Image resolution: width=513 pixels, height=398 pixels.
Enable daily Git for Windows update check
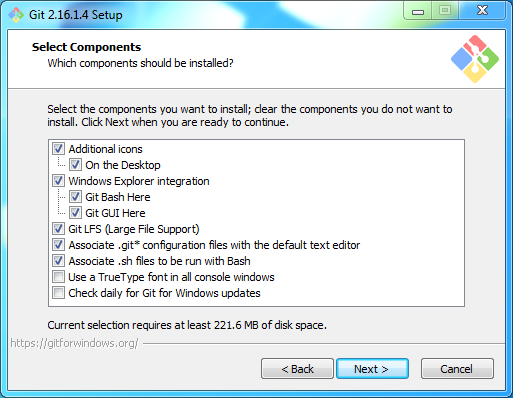tap(58, 293)
